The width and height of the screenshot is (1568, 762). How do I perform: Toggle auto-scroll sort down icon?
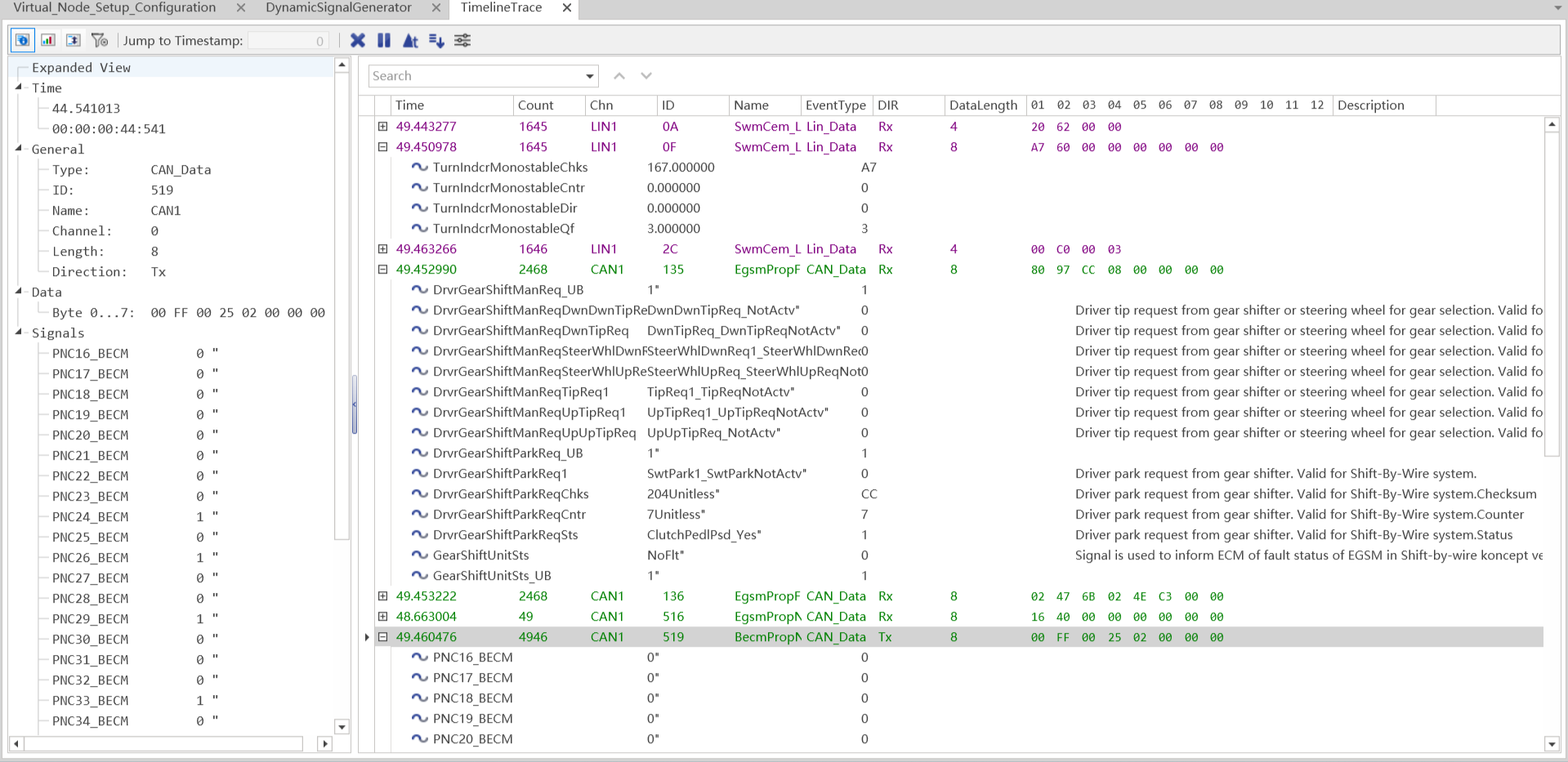[436, 40]
